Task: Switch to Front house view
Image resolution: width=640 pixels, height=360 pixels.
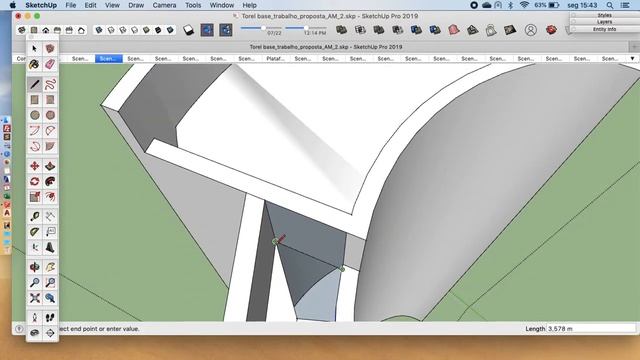Action: coord(46,30)
